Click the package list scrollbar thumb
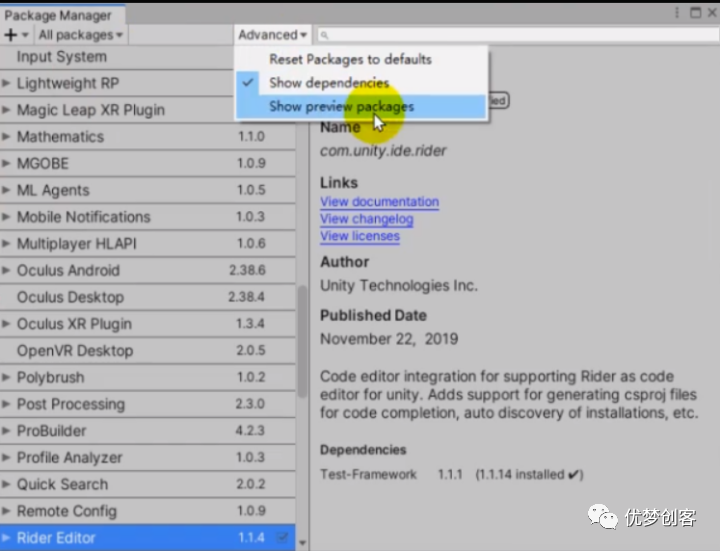720x551 pixels. pyautogui.click(x=302, y=341)
